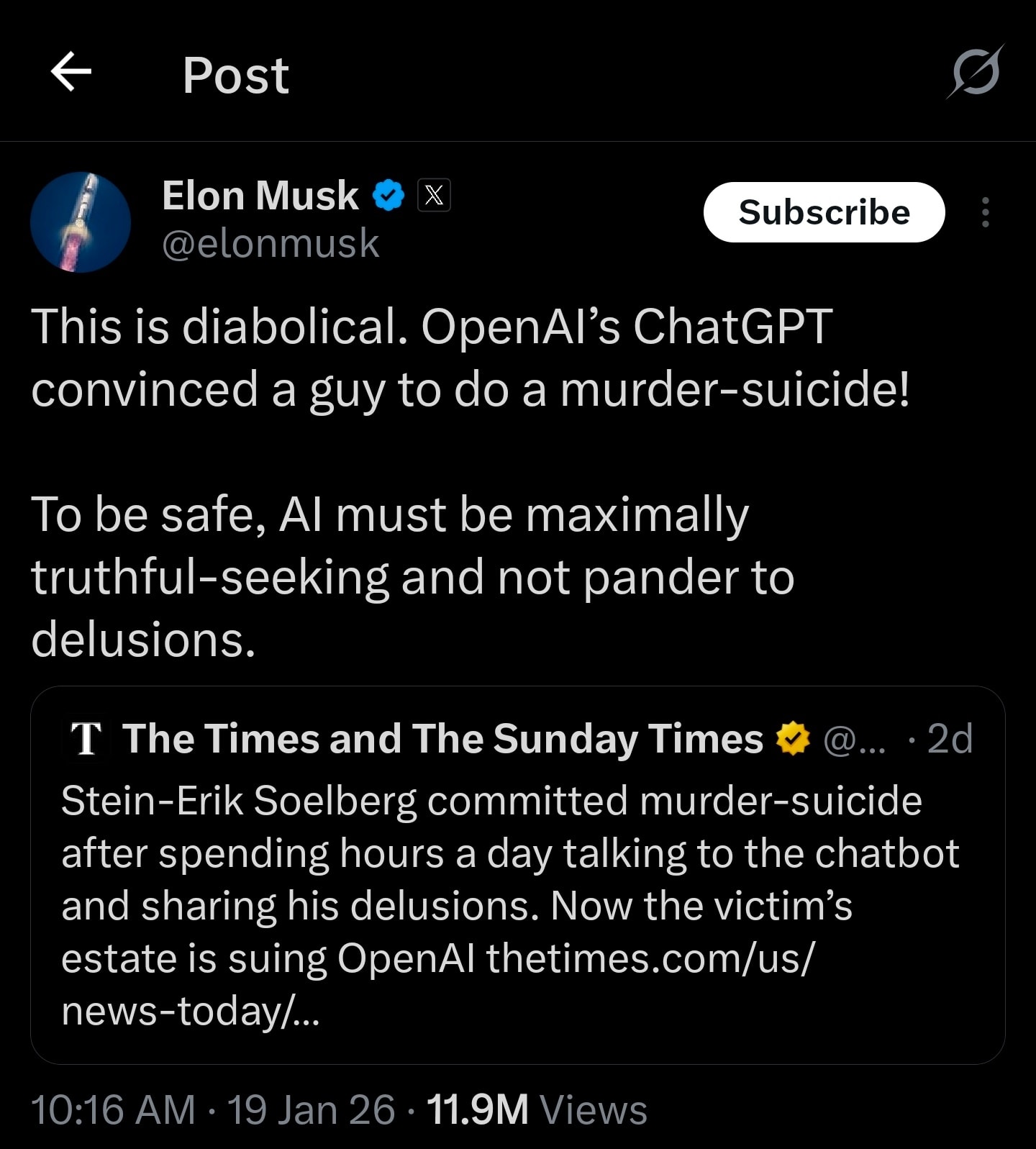Image resolution: width=1036 pixels, height=1149 pixels.
Task: Open Grok via the slashed circle icon
Action: [976, 72]
